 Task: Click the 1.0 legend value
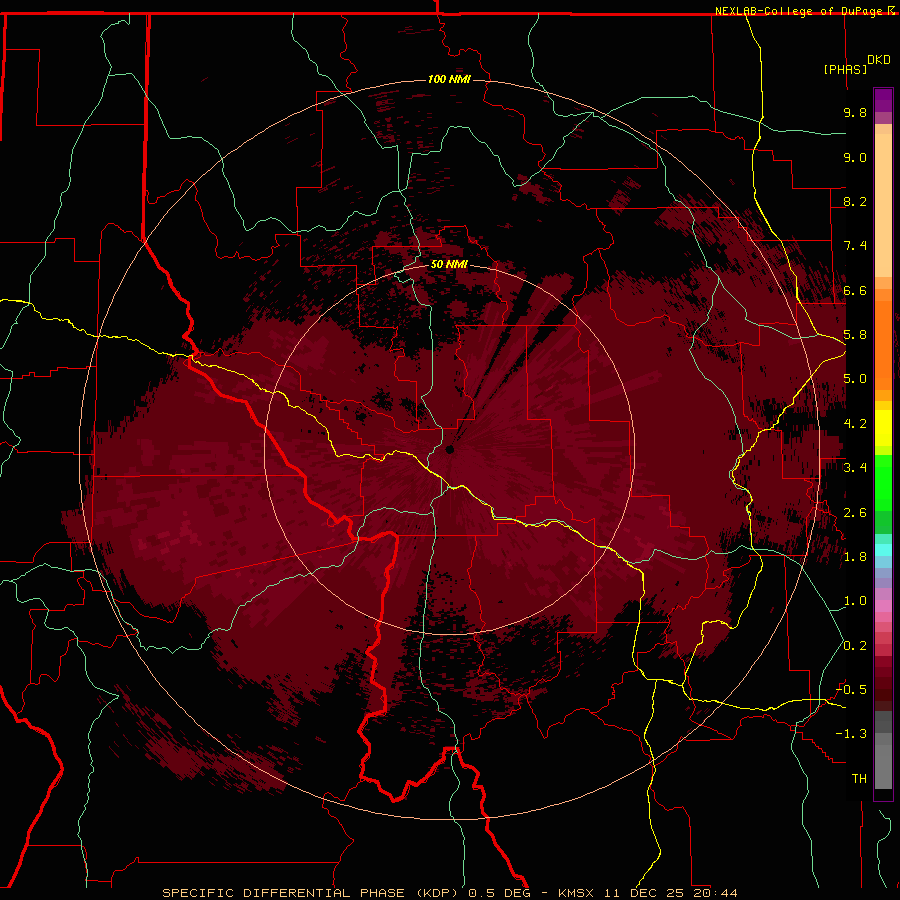click(x=855, y=601)
